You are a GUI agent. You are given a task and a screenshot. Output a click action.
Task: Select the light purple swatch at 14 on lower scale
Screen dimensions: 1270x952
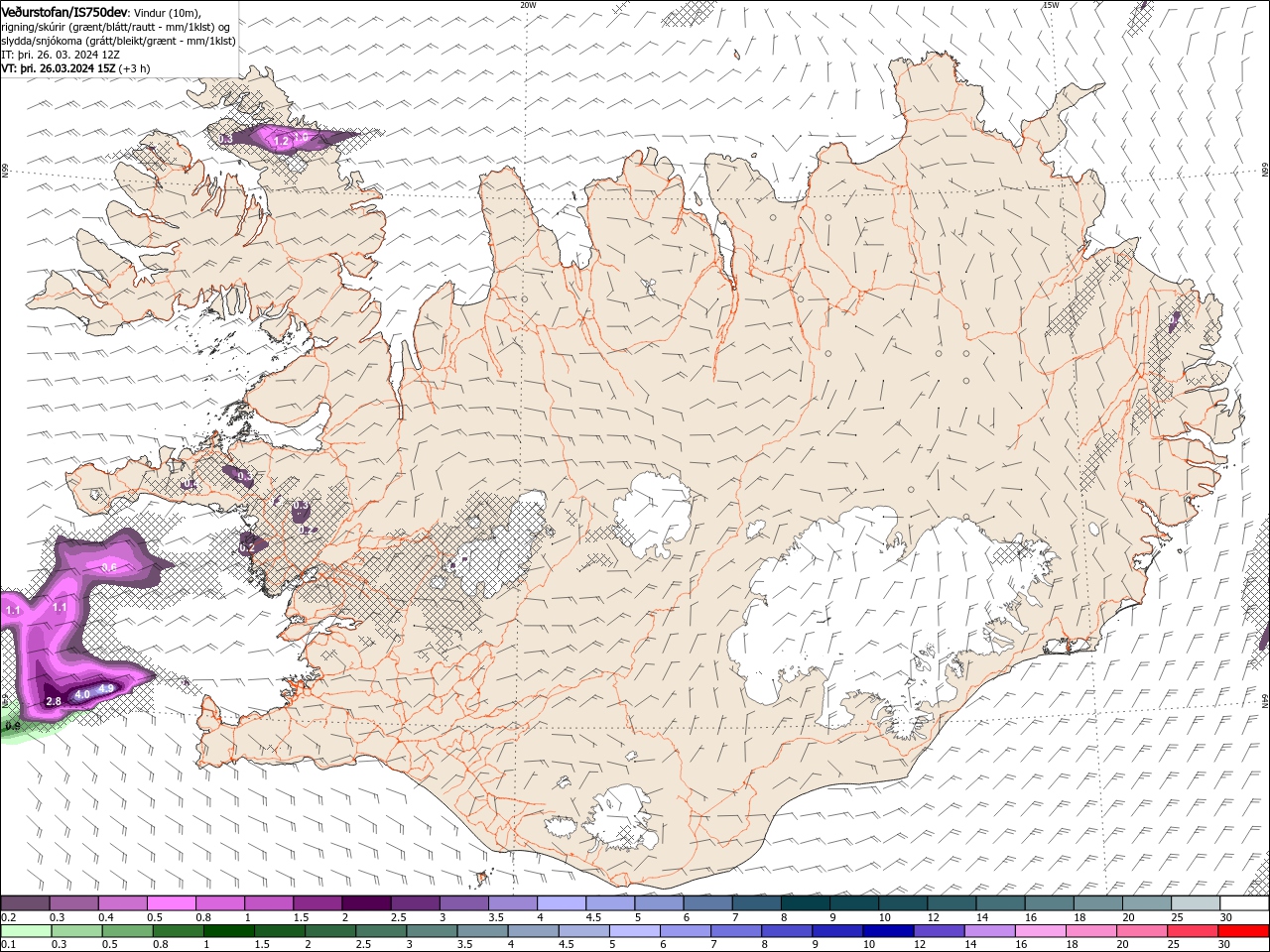990,931
